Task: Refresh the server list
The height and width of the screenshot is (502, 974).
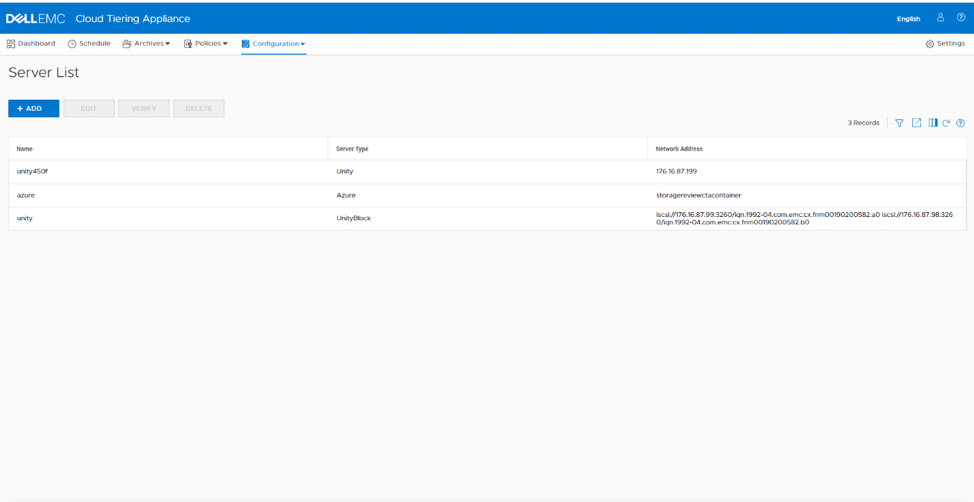Action: click(x=946, y=123)
